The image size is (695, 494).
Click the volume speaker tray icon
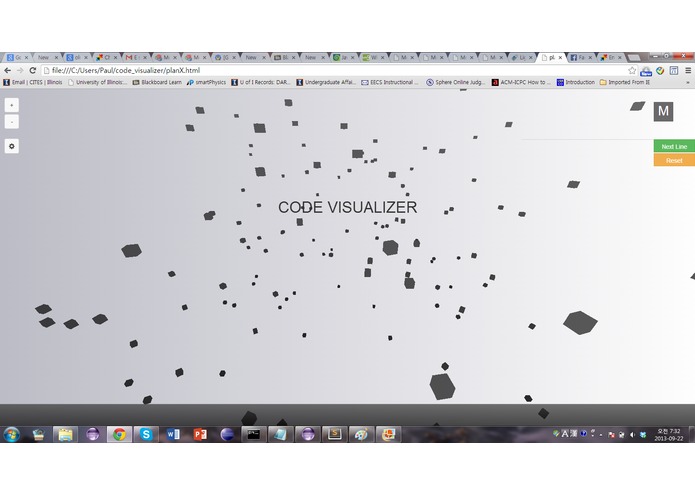tap(633, 435)
